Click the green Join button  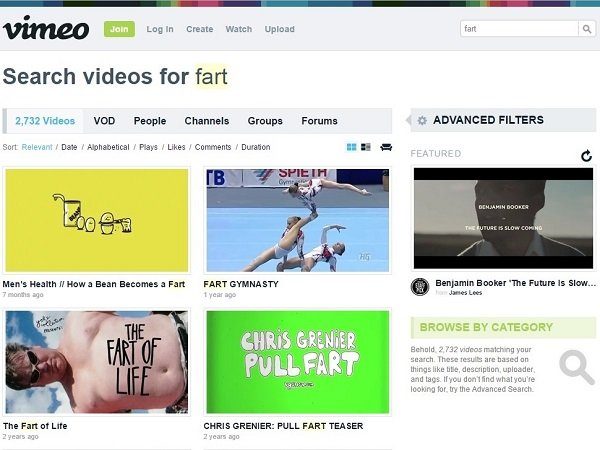[x=119, y=29]
